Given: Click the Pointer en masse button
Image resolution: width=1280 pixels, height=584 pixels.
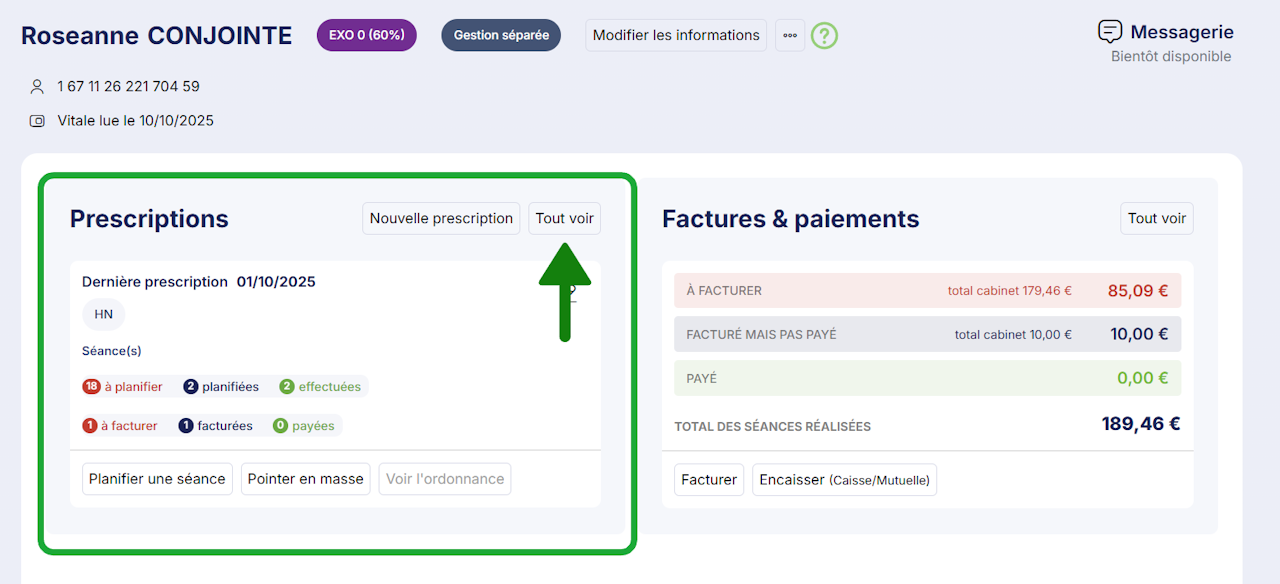Looking at the screenshot, I should (305, 479).
